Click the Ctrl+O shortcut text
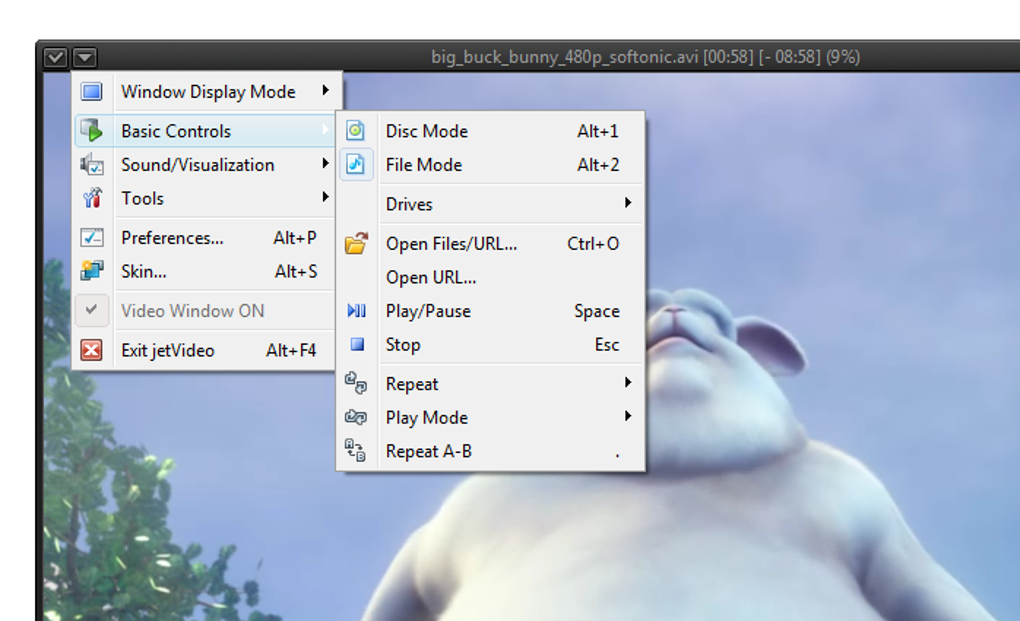The width and height of the screenshot is (1020, 621). click(593, 243)
